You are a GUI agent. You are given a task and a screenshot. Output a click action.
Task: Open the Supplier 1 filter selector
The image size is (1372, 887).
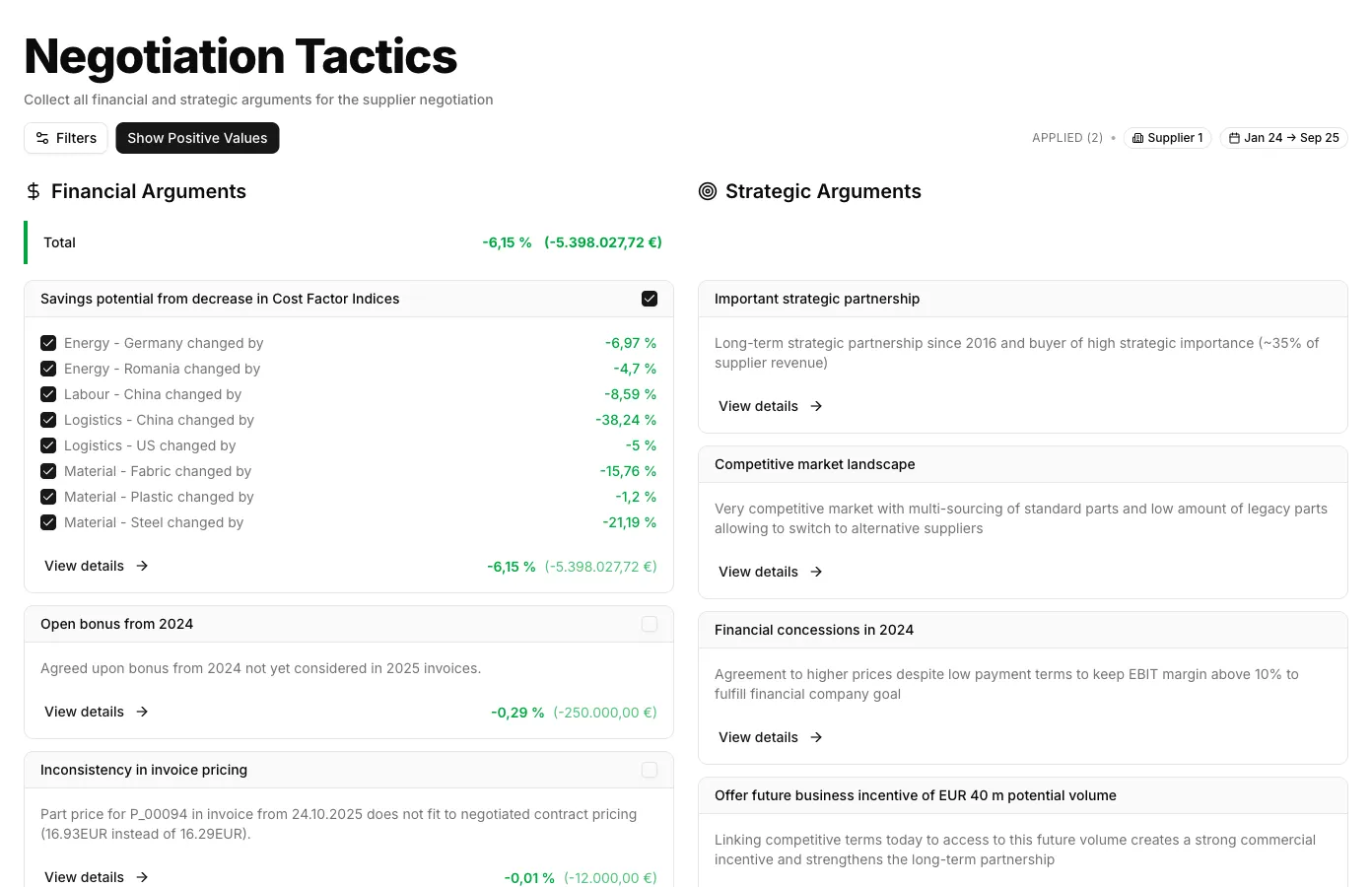click(1168, 138)
